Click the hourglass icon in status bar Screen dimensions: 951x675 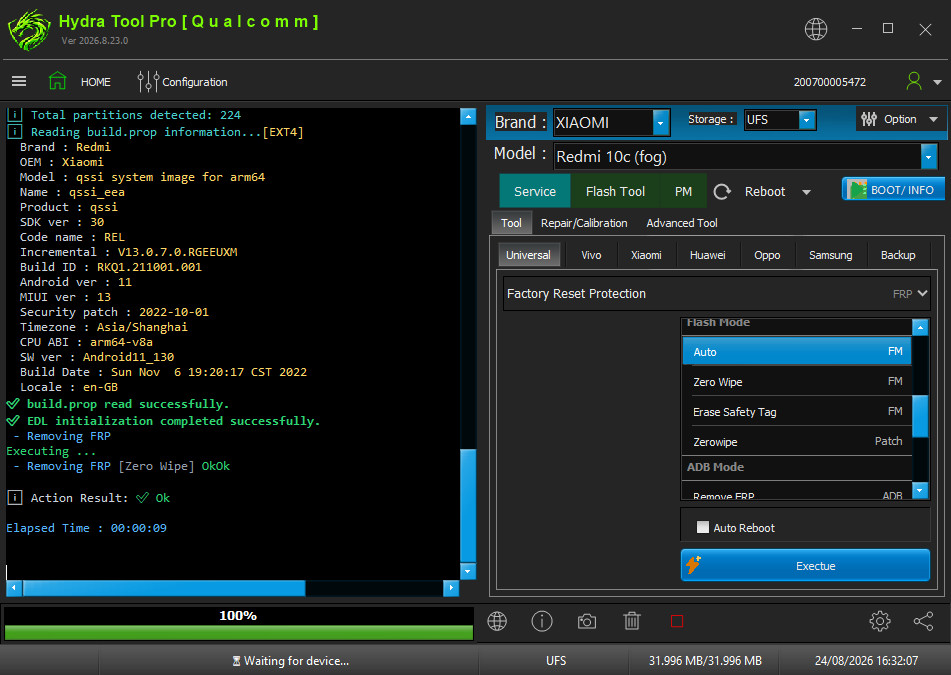coord(237,661)
